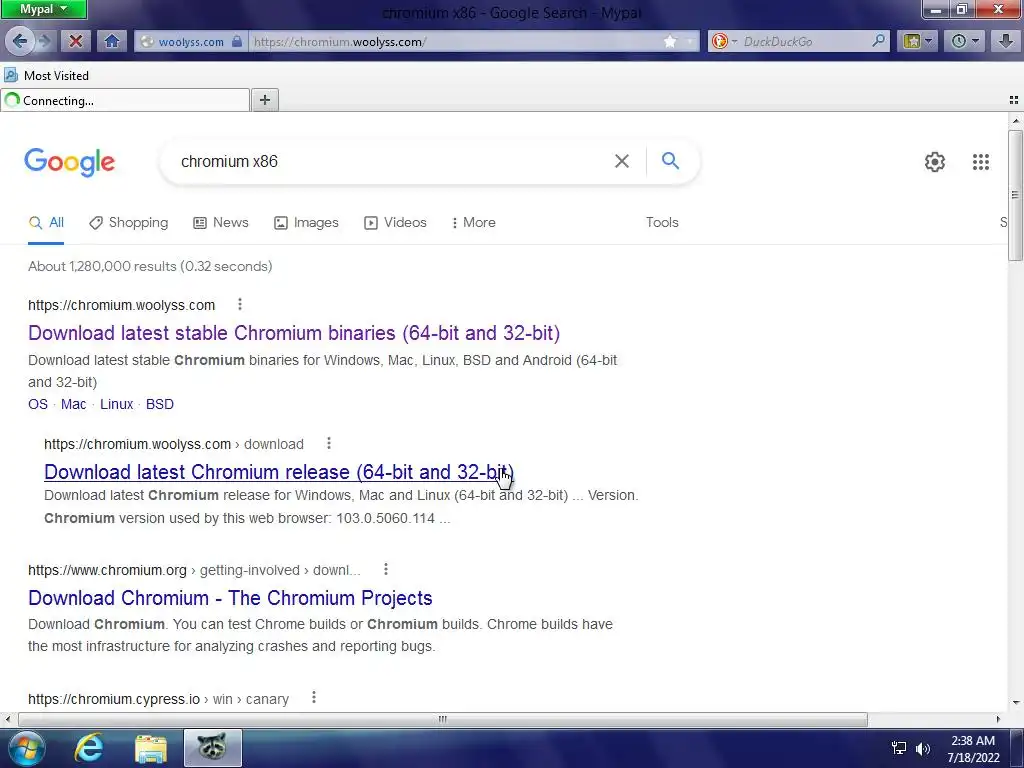Stop loading with the red X button
Image resolution: width=1024 pixels, height=768 pixels.
point(76,41)
